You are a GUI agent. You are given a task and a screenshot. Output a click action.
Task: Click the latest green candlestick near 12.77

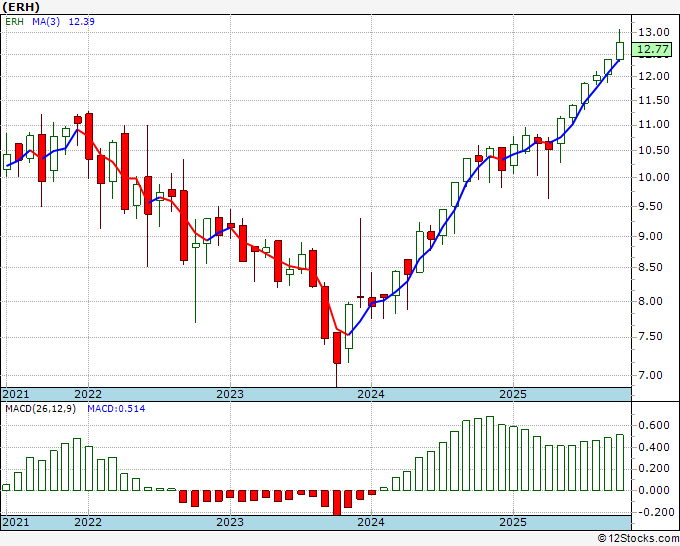[620, 51]
